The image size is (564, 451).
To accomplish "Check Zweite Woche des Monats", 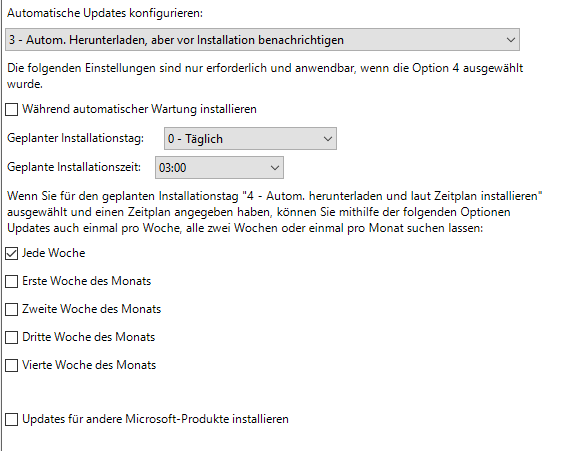I will (12, 309).
